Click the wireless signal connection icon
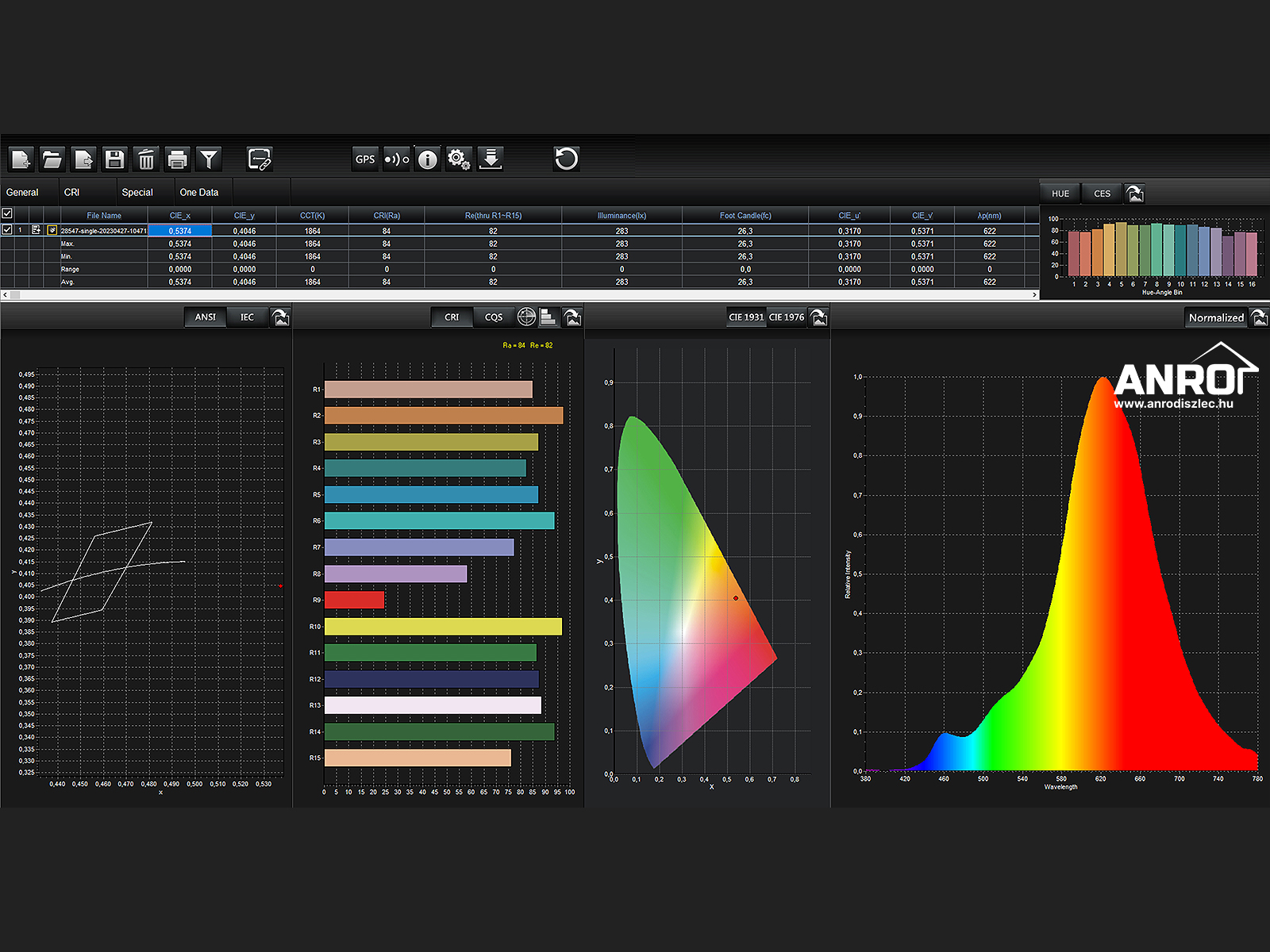Screen dimensions: 1270x952 click(x=396, y=159)
